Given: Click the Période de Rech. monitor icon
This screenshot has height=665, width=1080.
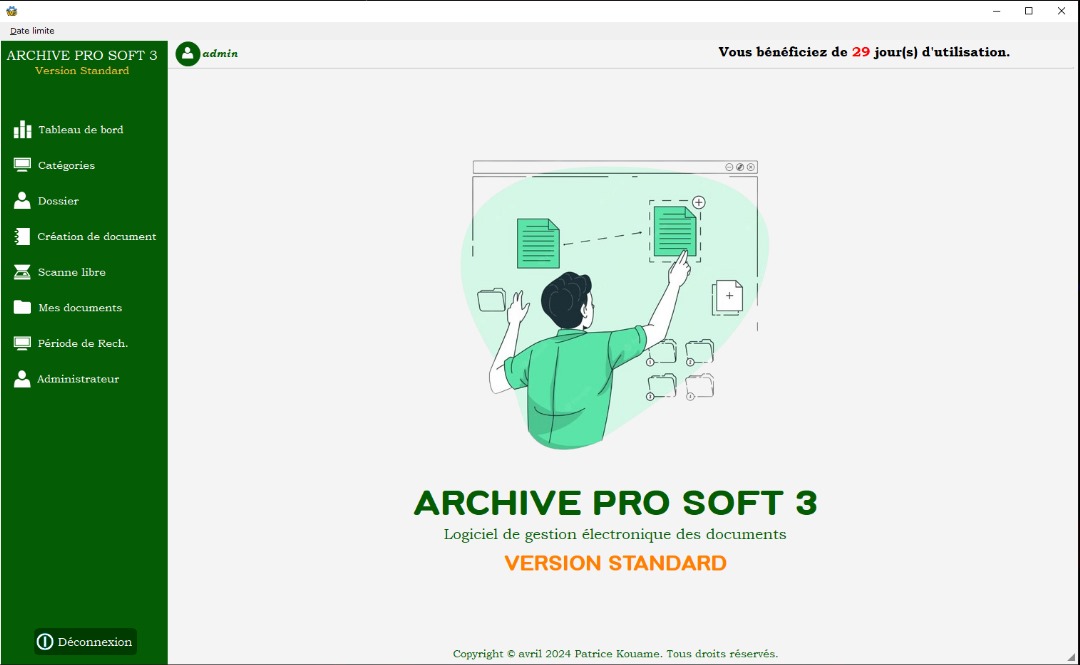Looking at the screenshot, I should tap(22, 343).
